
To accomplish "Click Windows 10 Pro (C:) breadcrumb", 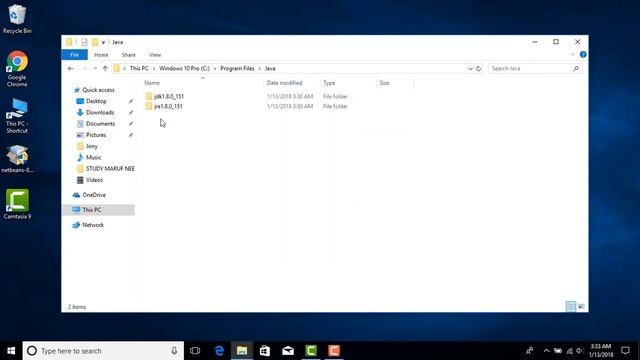I will point(184,69).
